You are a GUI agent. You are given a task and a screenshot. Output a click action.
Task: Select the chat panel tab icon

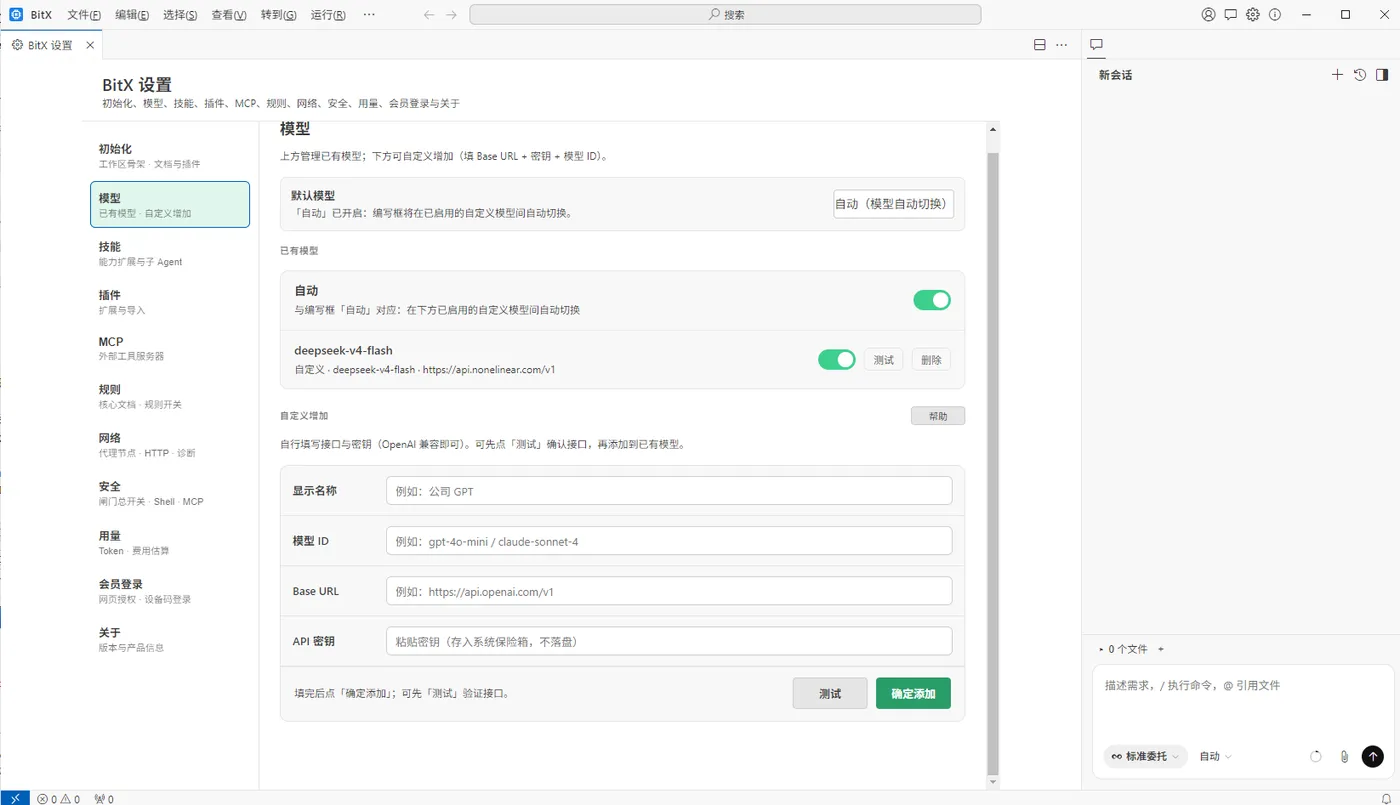click(1096, 45)
